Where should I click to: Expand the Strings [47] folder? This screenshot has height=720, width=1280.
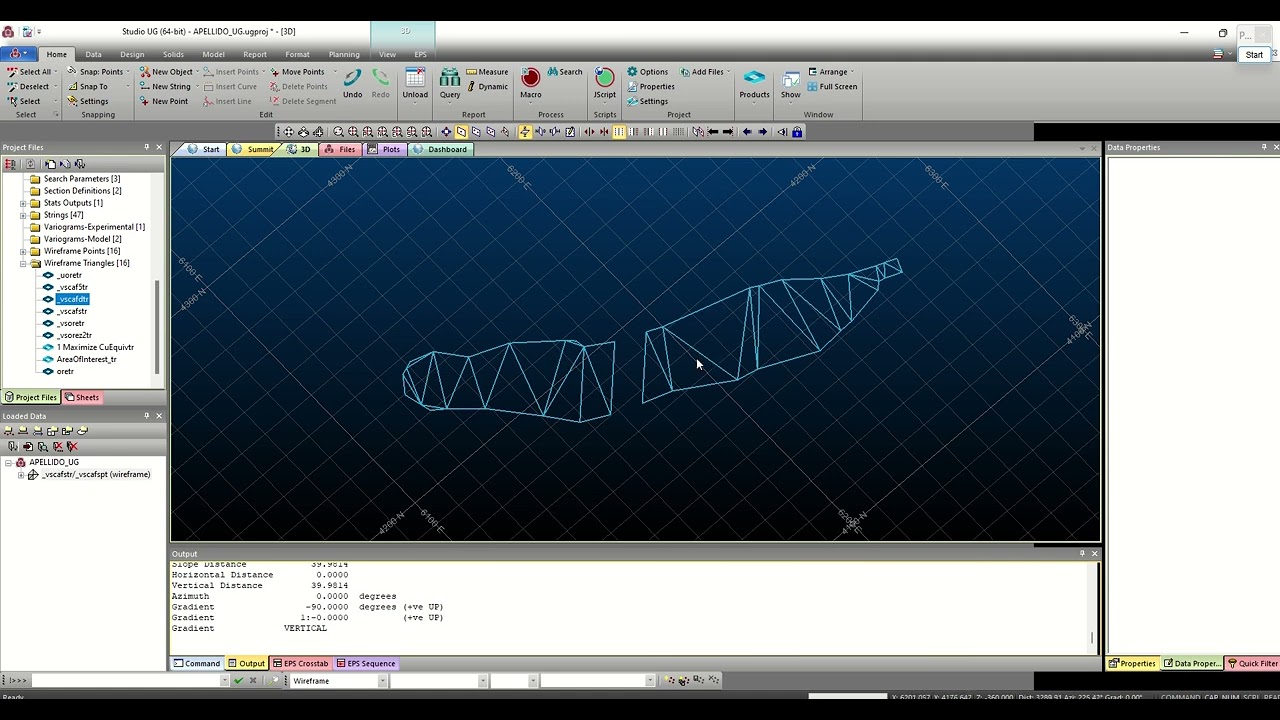tap(23, 215)
